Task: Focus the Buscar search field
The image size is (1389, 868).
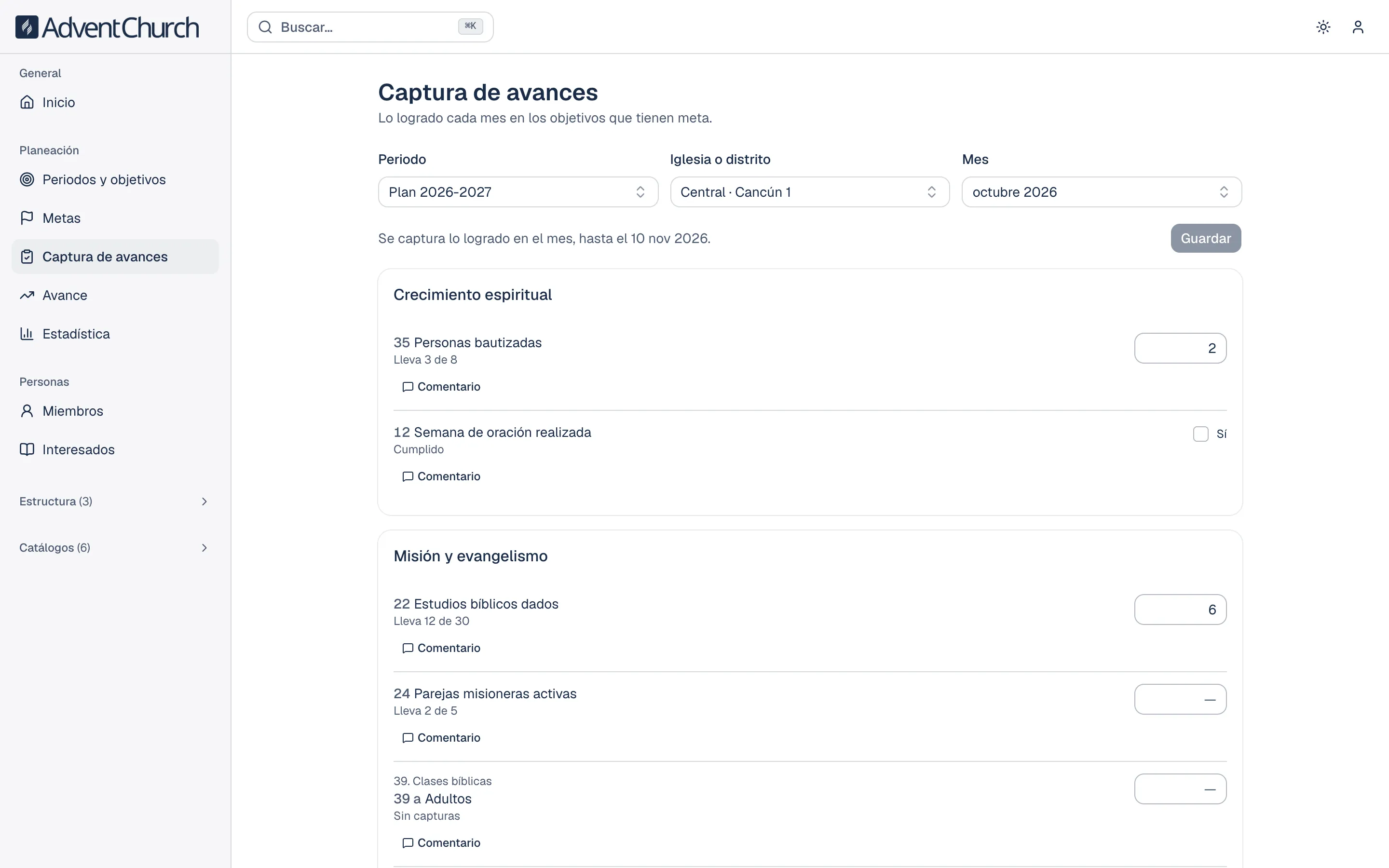Action: point(369,27)
